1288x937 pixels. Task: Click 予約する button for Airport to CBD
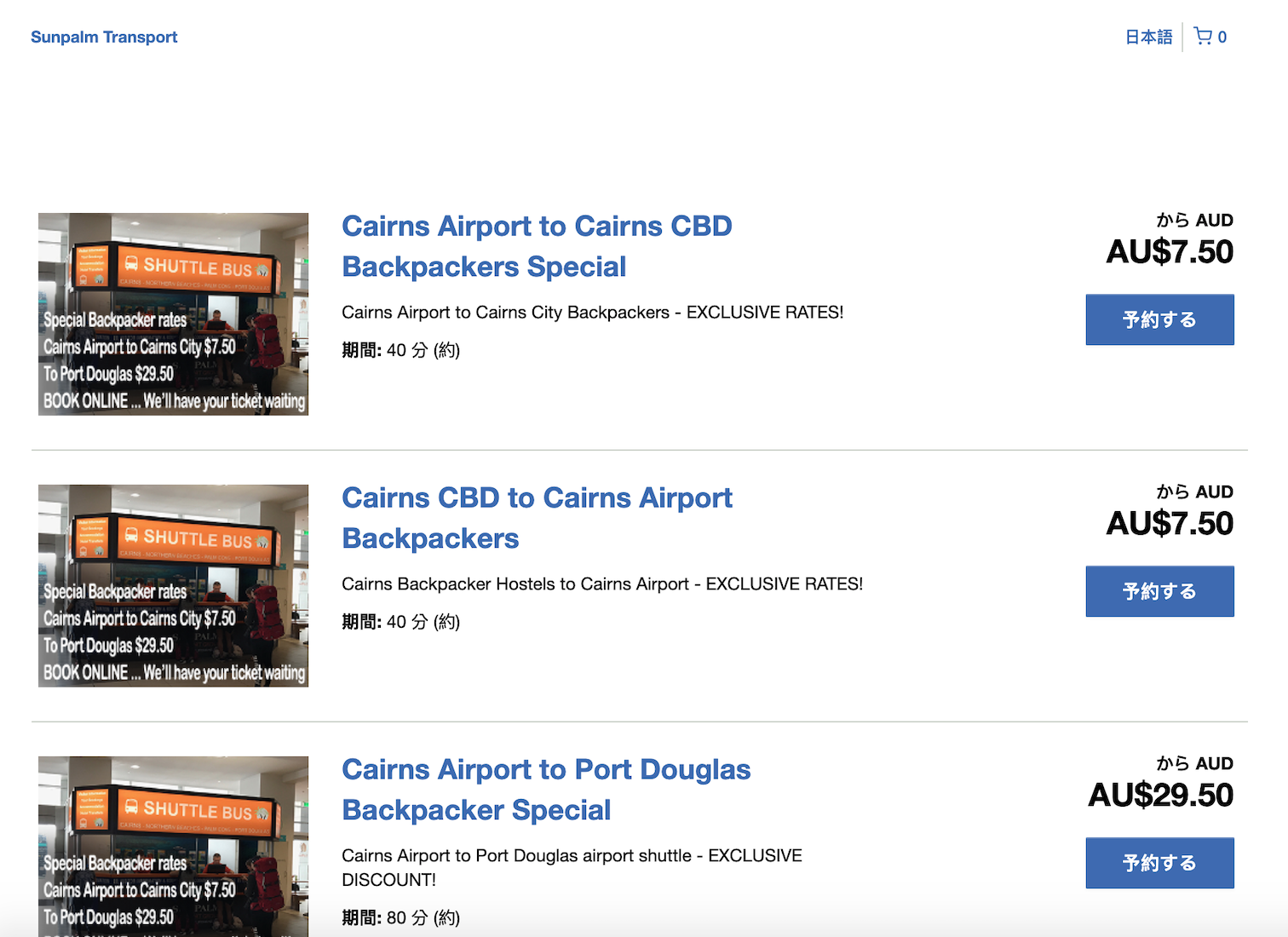pos(1159,319)
